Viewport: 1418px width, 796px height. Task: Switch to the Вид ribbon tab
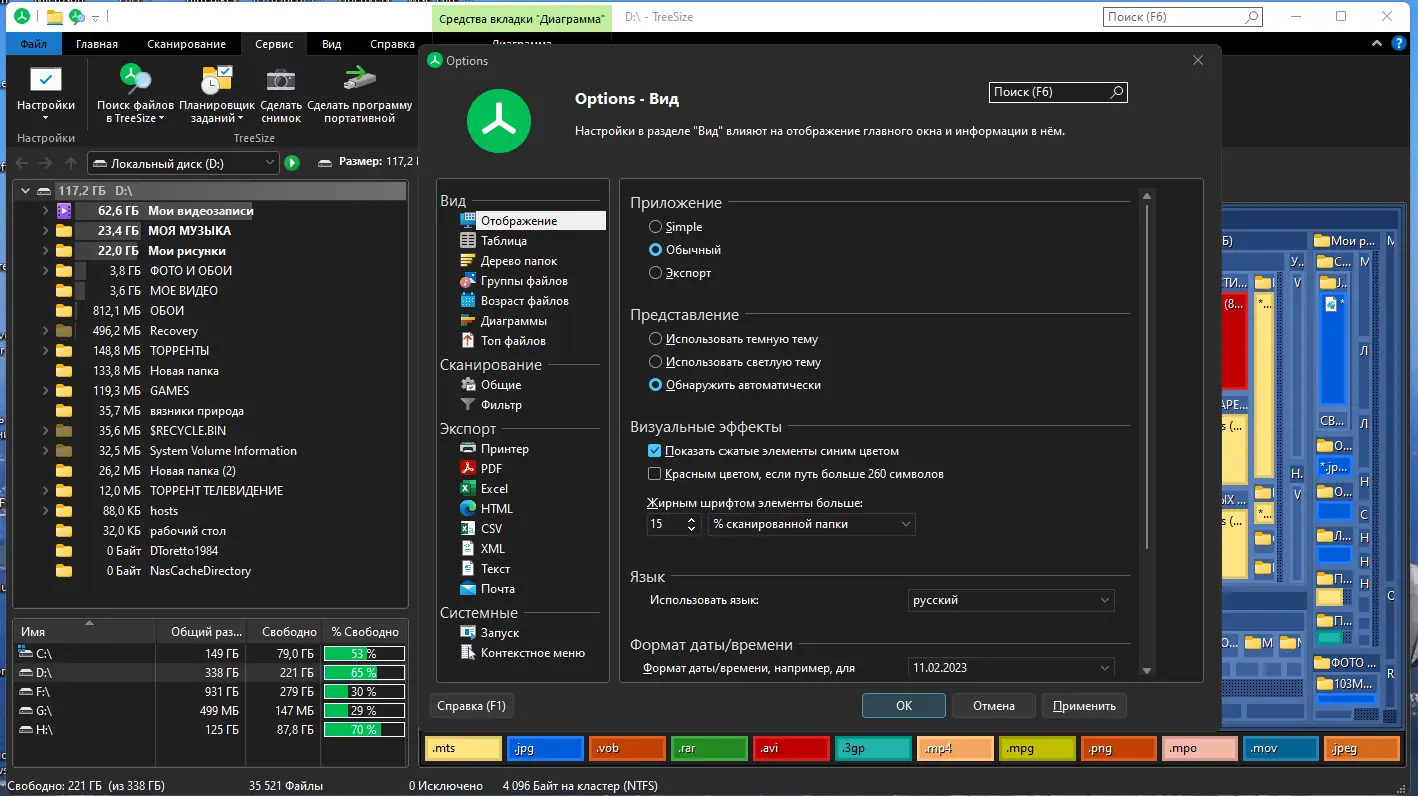[332, 44]
